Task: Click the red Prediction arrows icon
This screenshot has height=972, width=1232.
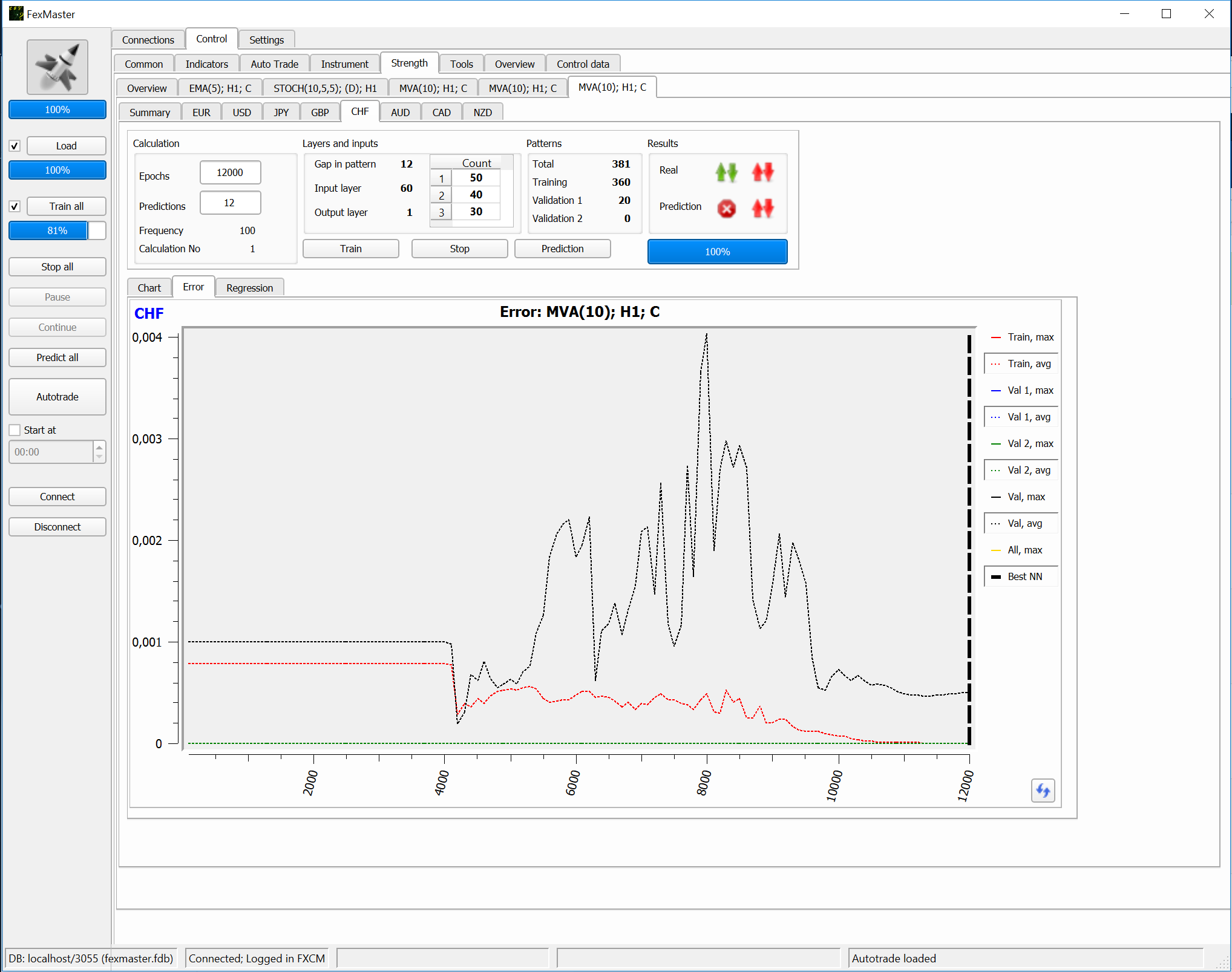Action: click(762, 209)
